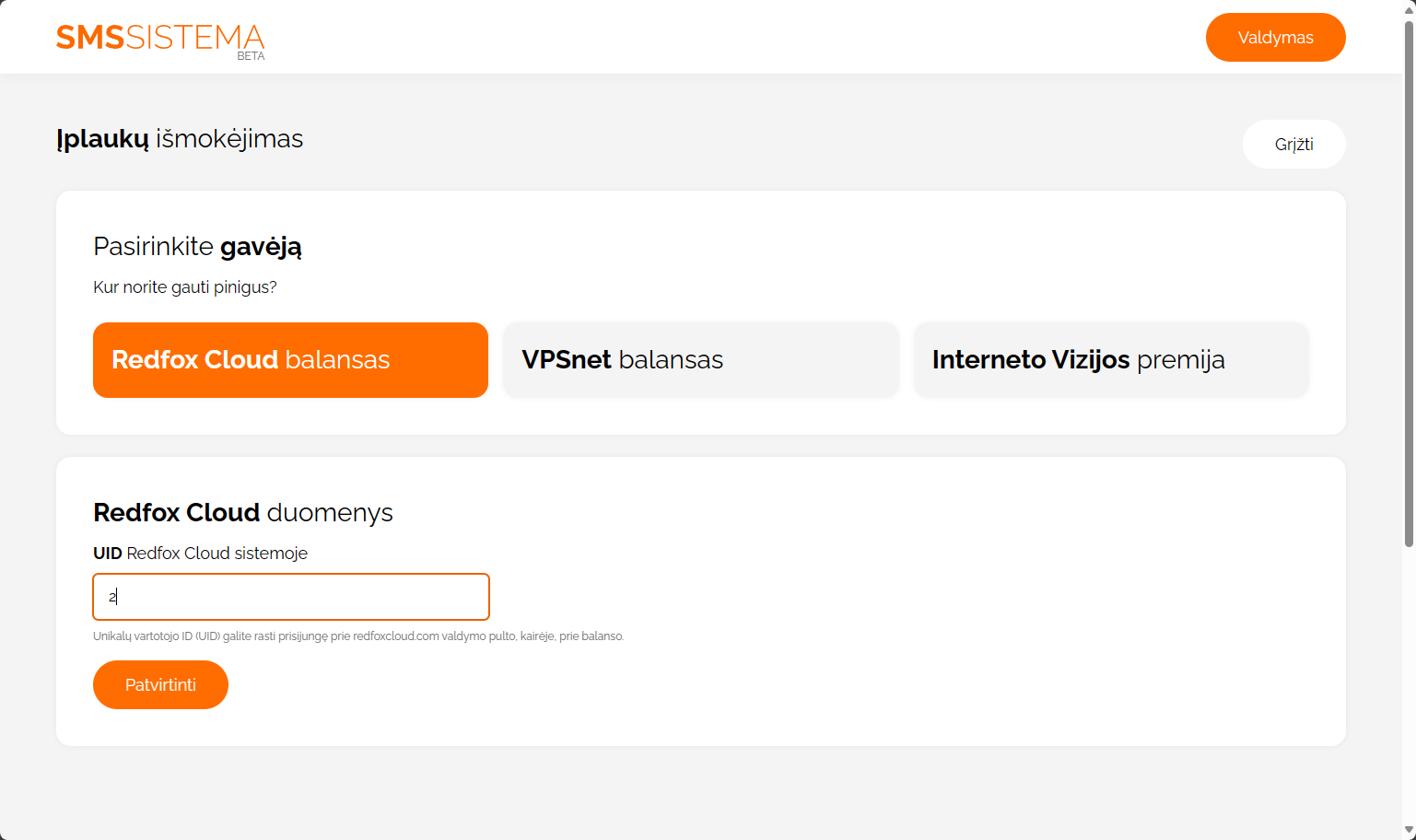Image resolution: width=1416 pixels, height=840 pixels.
Task: Choose VPSnet balansas as recipient
Action: (700, 360)
